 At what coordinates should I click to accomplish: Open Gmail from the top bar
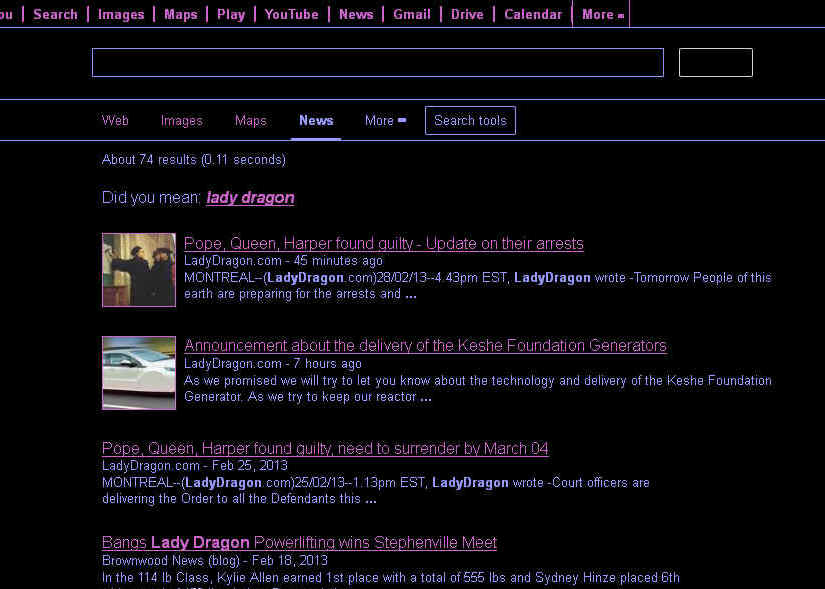412,14
